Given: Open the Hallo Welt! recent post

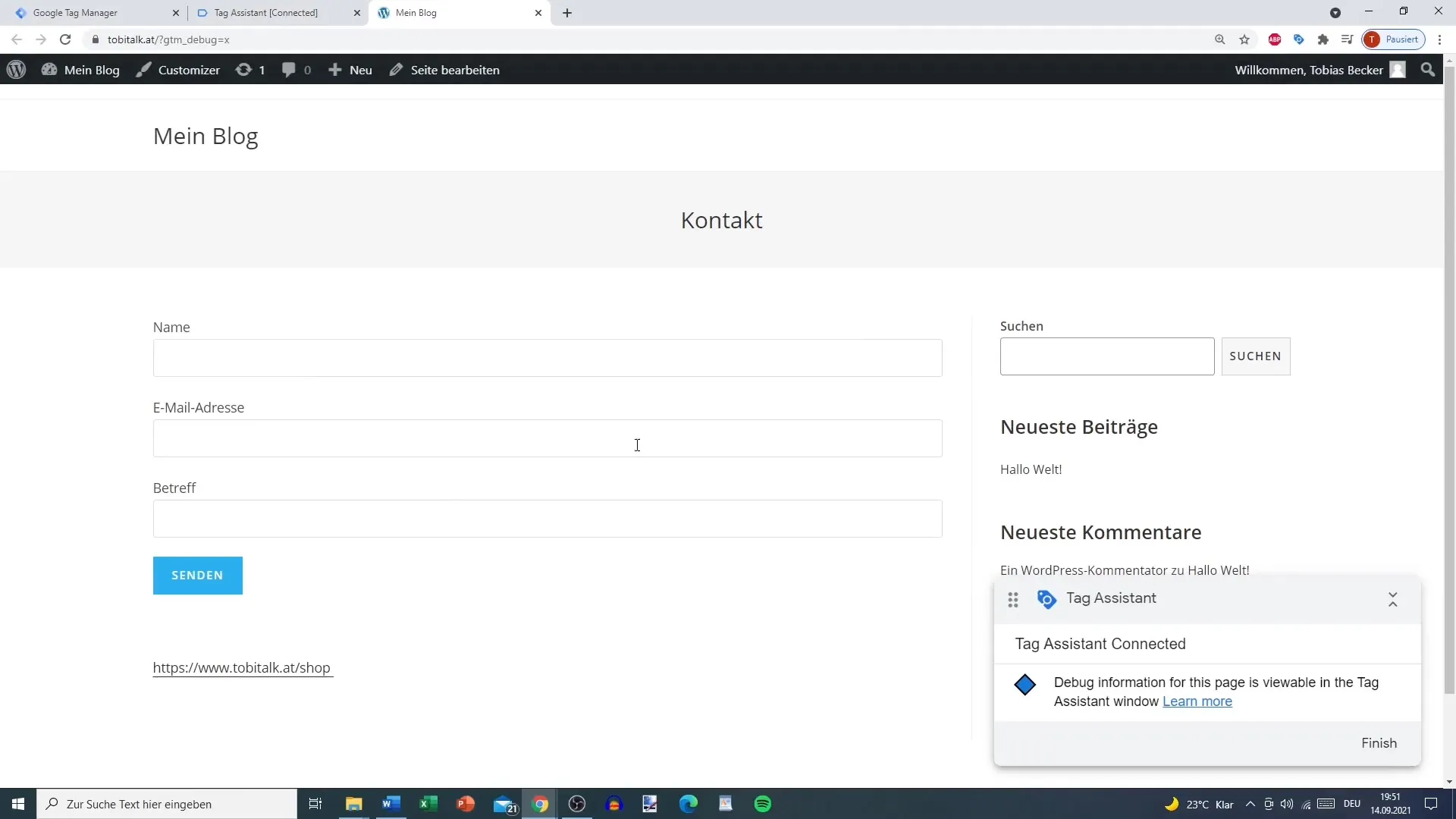Looking at the screenshot, I should 1031,469.
